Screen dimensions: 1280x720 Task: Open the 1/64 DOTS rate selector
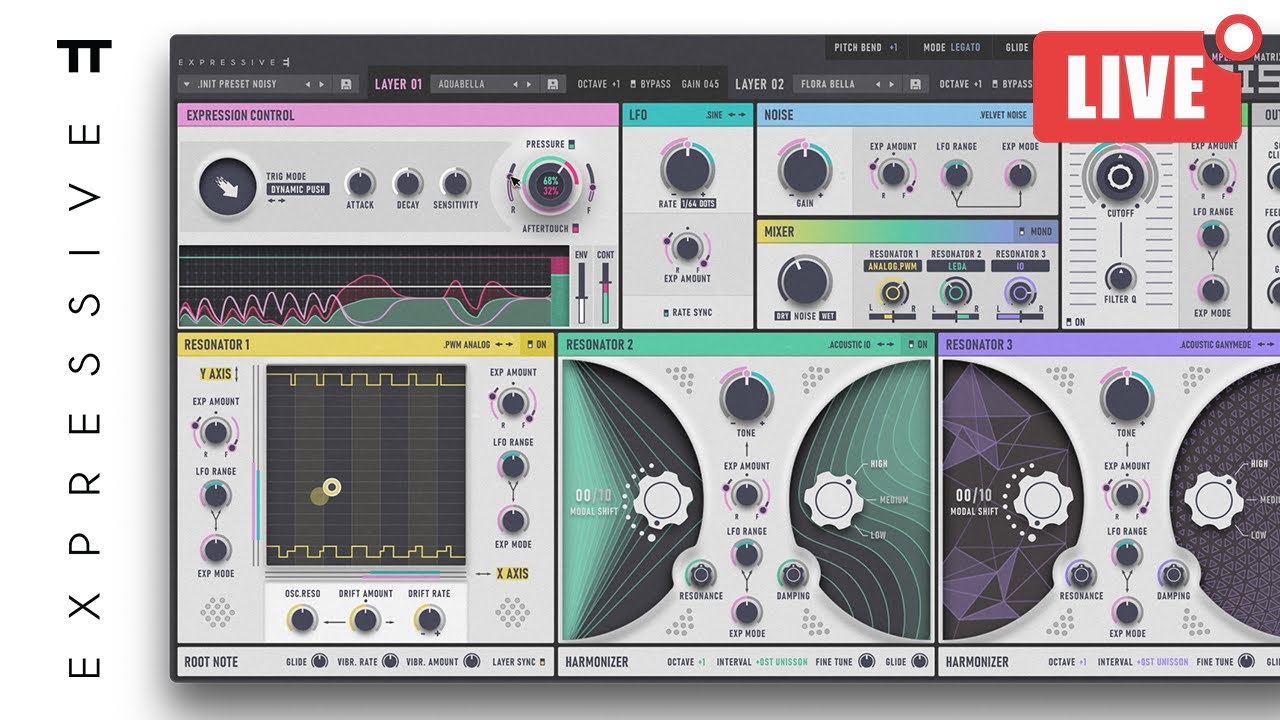[701, 204]
